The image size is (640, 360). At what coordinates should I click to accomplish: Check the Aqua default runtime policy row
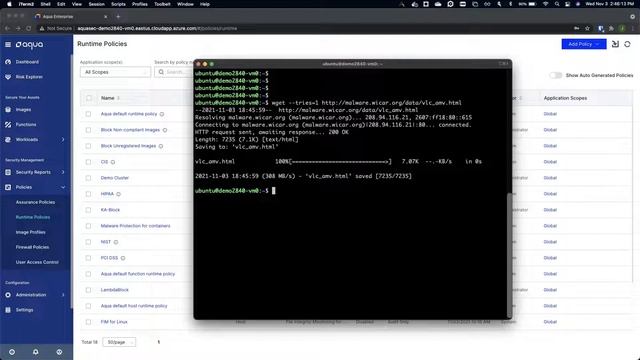tap(89, 114)
